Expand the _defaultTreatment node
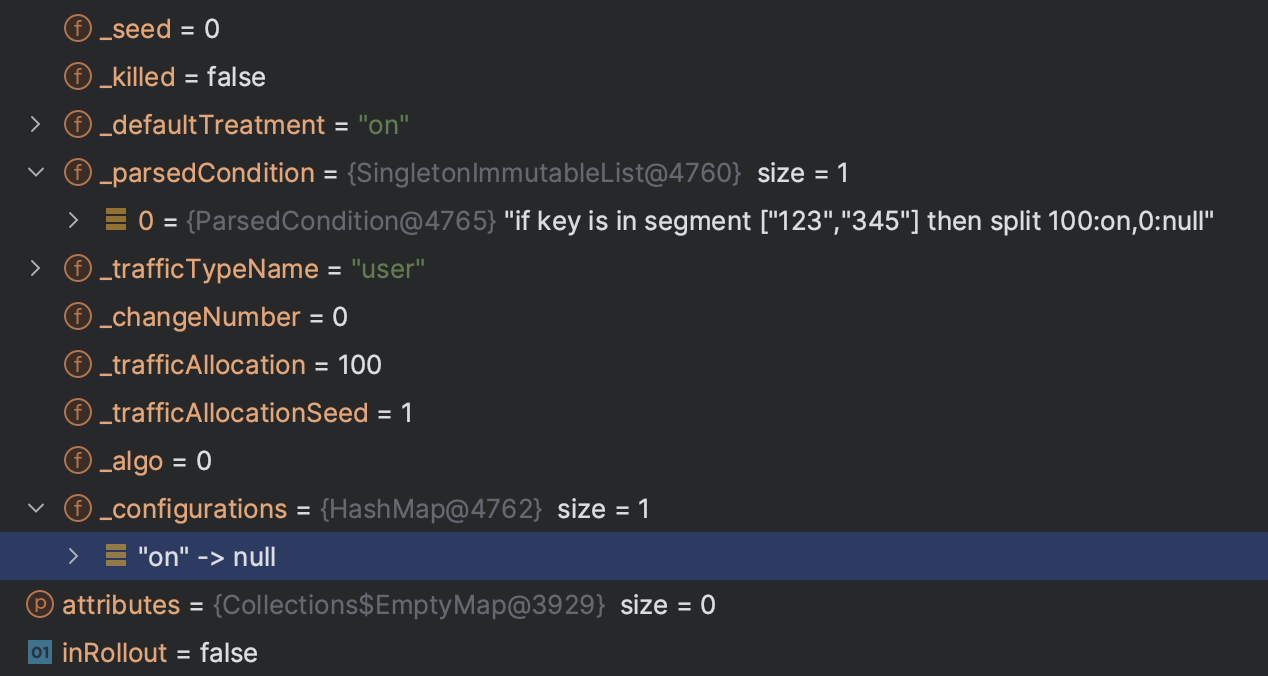 click(36, 125)
